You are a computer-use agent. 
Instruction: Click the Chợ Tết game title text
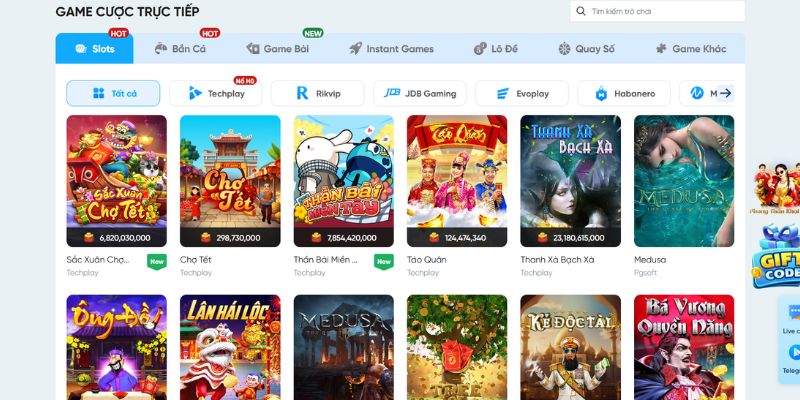click(x=195, y=260)
